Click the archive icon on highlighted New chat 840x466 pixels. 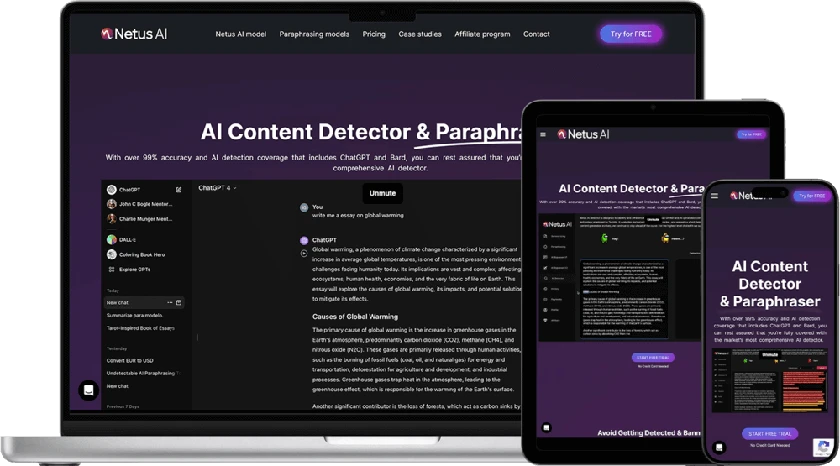(x=178, y=303)
